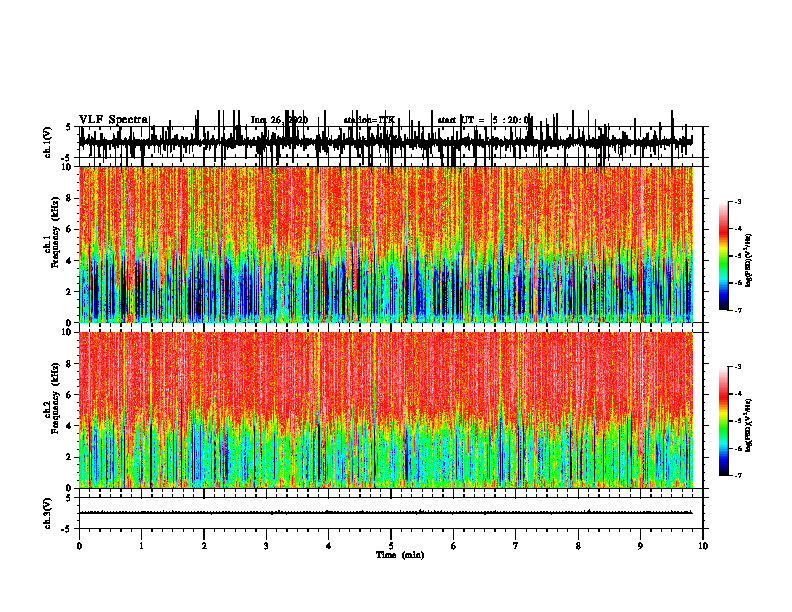Screen dimensions: 792x612
Task: Click the time axis tick label '1'
Action: pyautogui.click(x=142, y=546)
